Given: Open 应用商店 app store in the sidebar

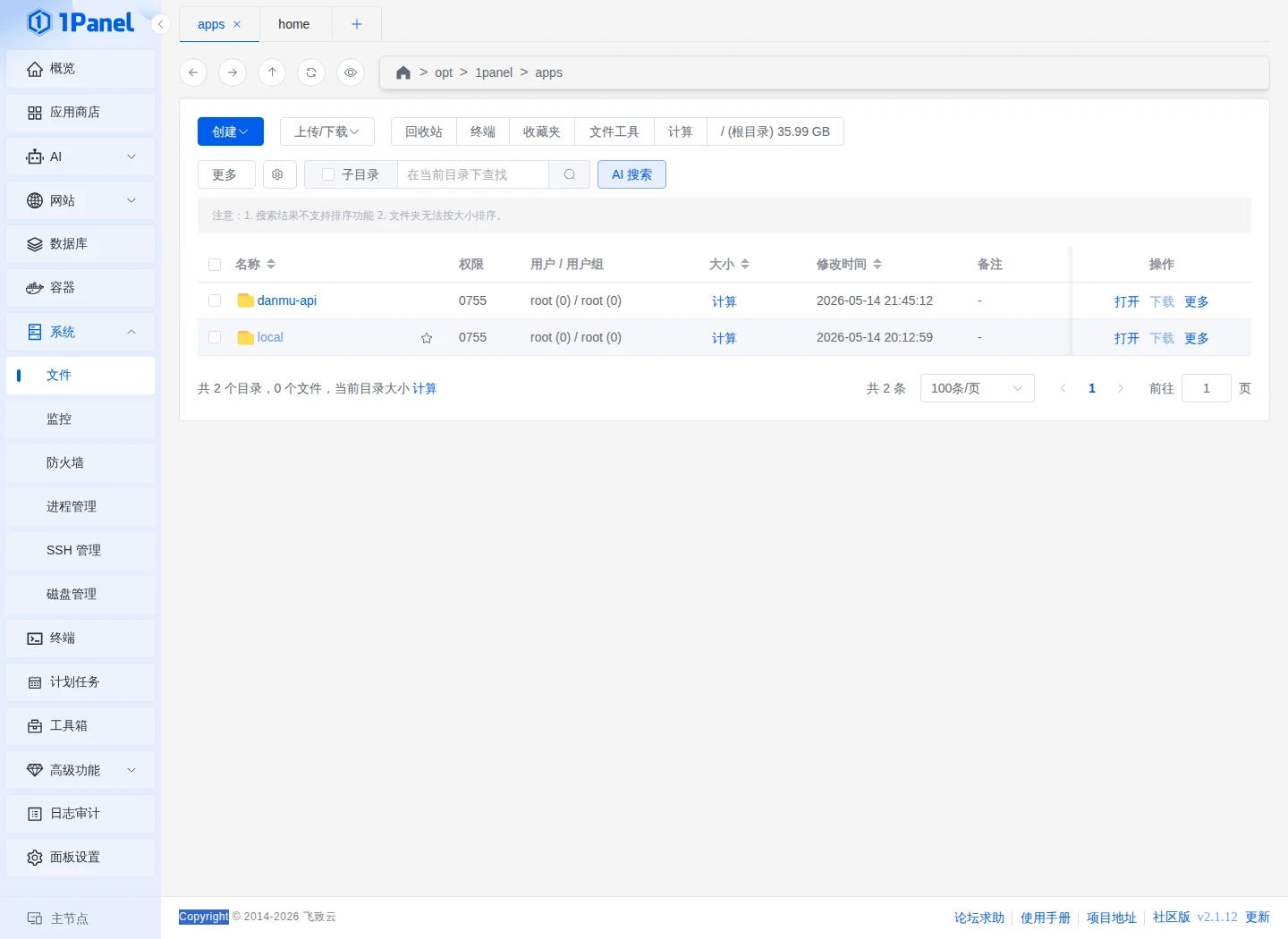Looking at the screenshot, I should pyautogui.click(x=80, y=113).
